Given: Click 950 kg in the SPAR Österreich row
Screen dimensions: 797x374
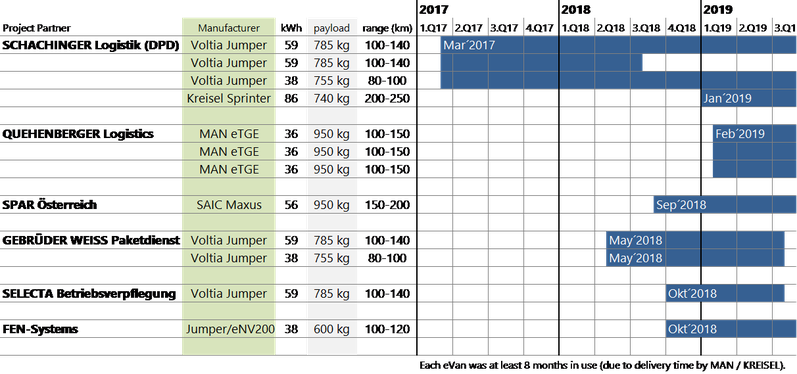Looking at the screenshot, I should pos(331,205).
